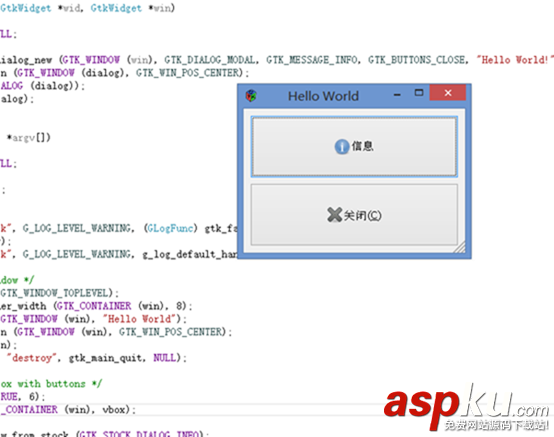Click the window resize grip corner

(x=460, y=248)
